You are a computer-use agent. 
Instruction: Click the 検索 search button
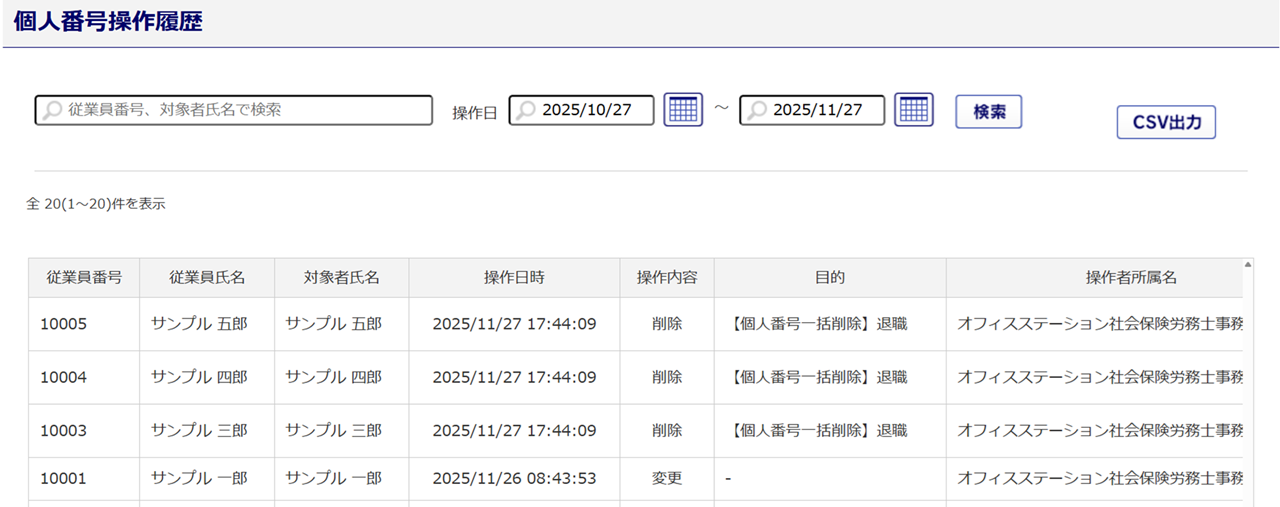(x=988, y=112)
